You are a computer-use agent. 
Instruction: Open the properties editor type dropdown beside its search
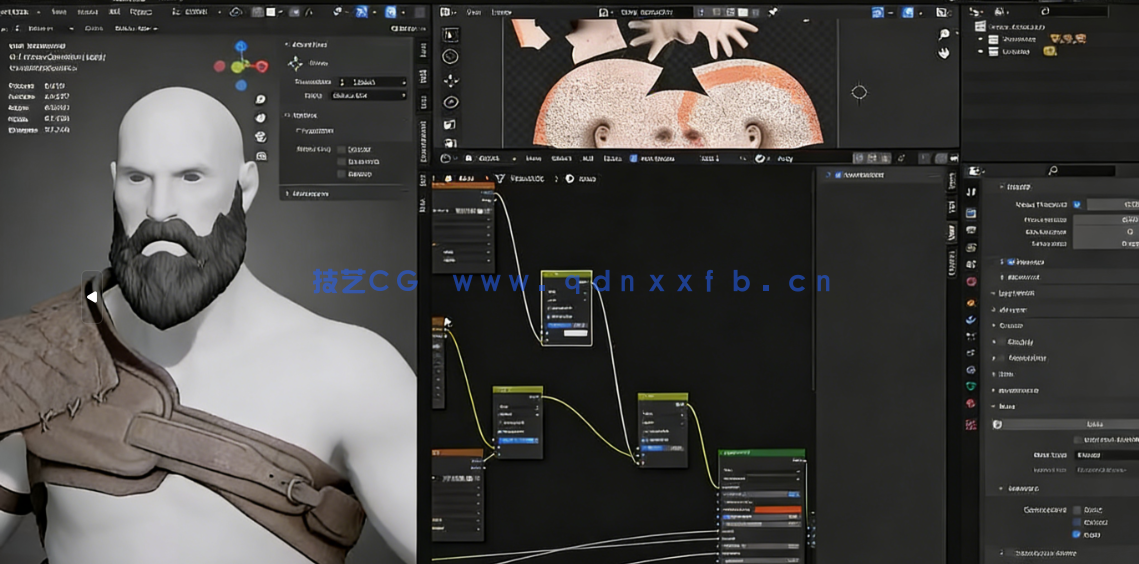[977, 171]
